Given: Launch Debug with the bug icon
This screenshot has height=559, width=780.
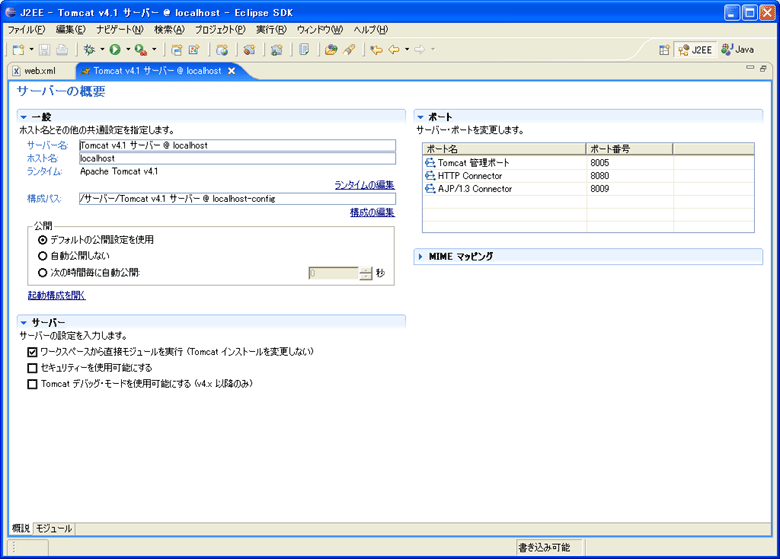Looking at the screenshot, I should coord(90,50).
